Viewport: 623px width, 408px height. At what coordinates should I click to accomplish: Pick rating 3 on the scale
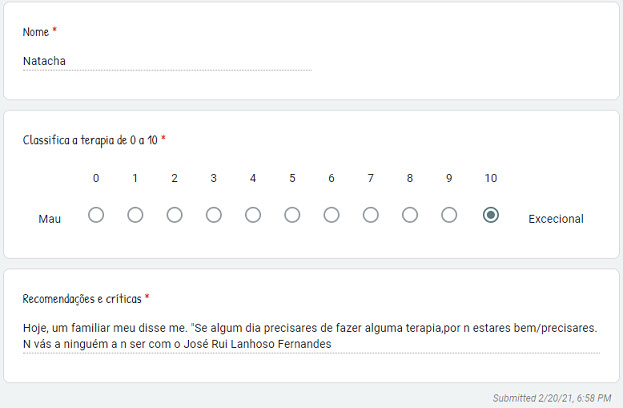click(214, 215)
